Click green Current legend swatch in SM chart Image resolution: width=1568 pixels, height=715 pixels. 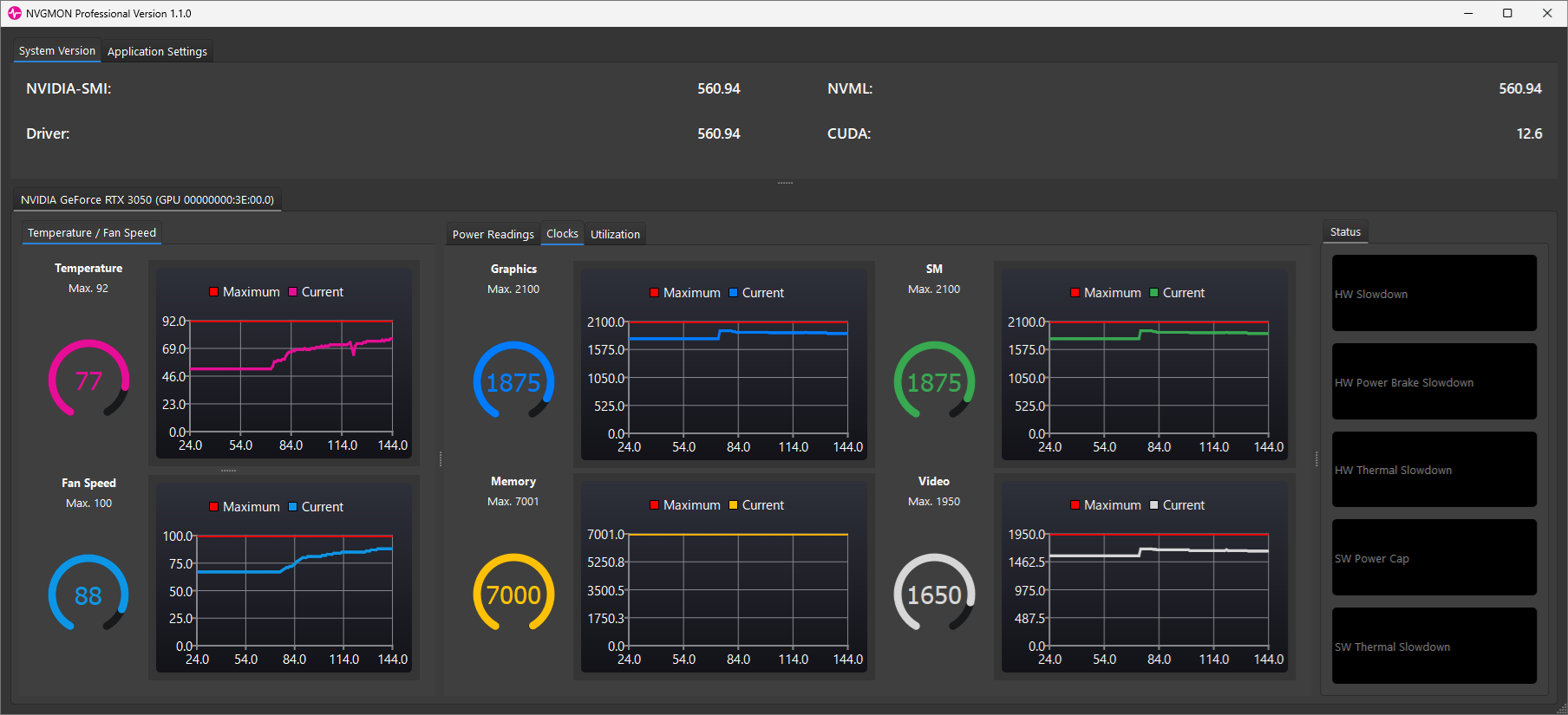coord(1153,293)
